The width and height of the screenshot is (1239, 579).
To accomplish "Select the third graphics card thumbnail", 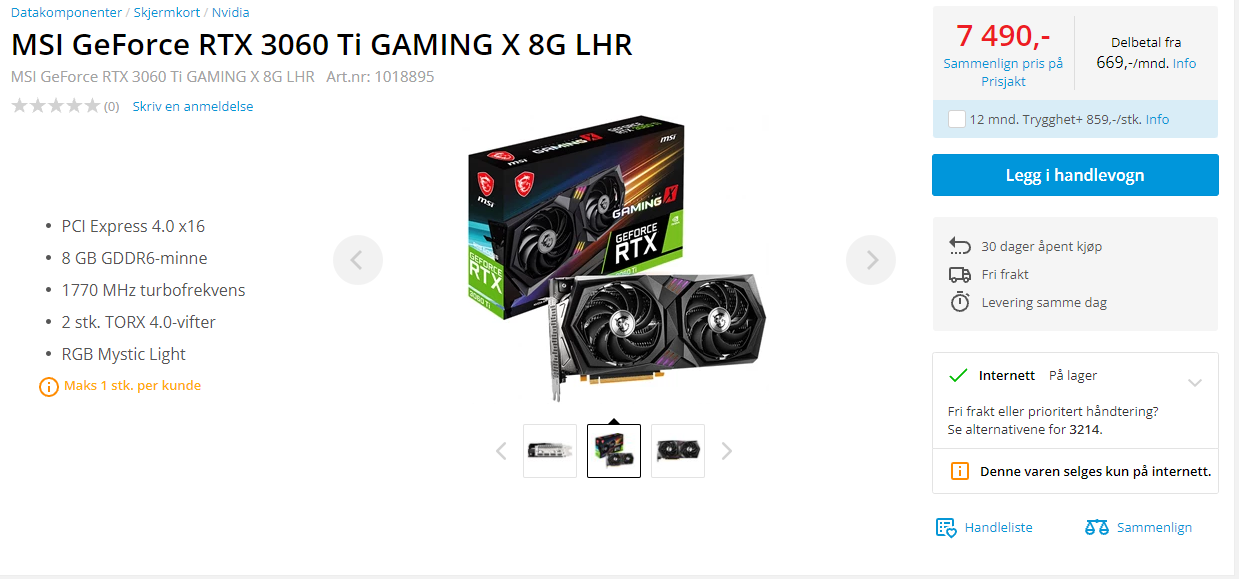I will pos(678,451).
